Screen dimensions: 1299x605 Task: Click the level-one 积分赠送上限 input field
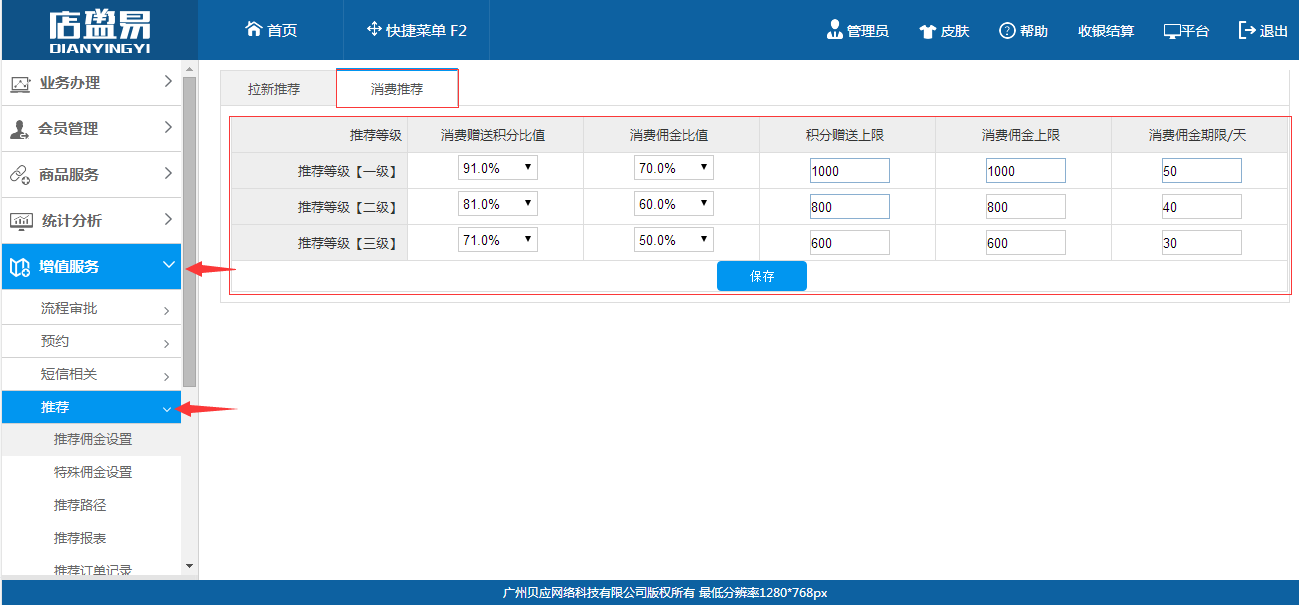[x=849, y=171]
